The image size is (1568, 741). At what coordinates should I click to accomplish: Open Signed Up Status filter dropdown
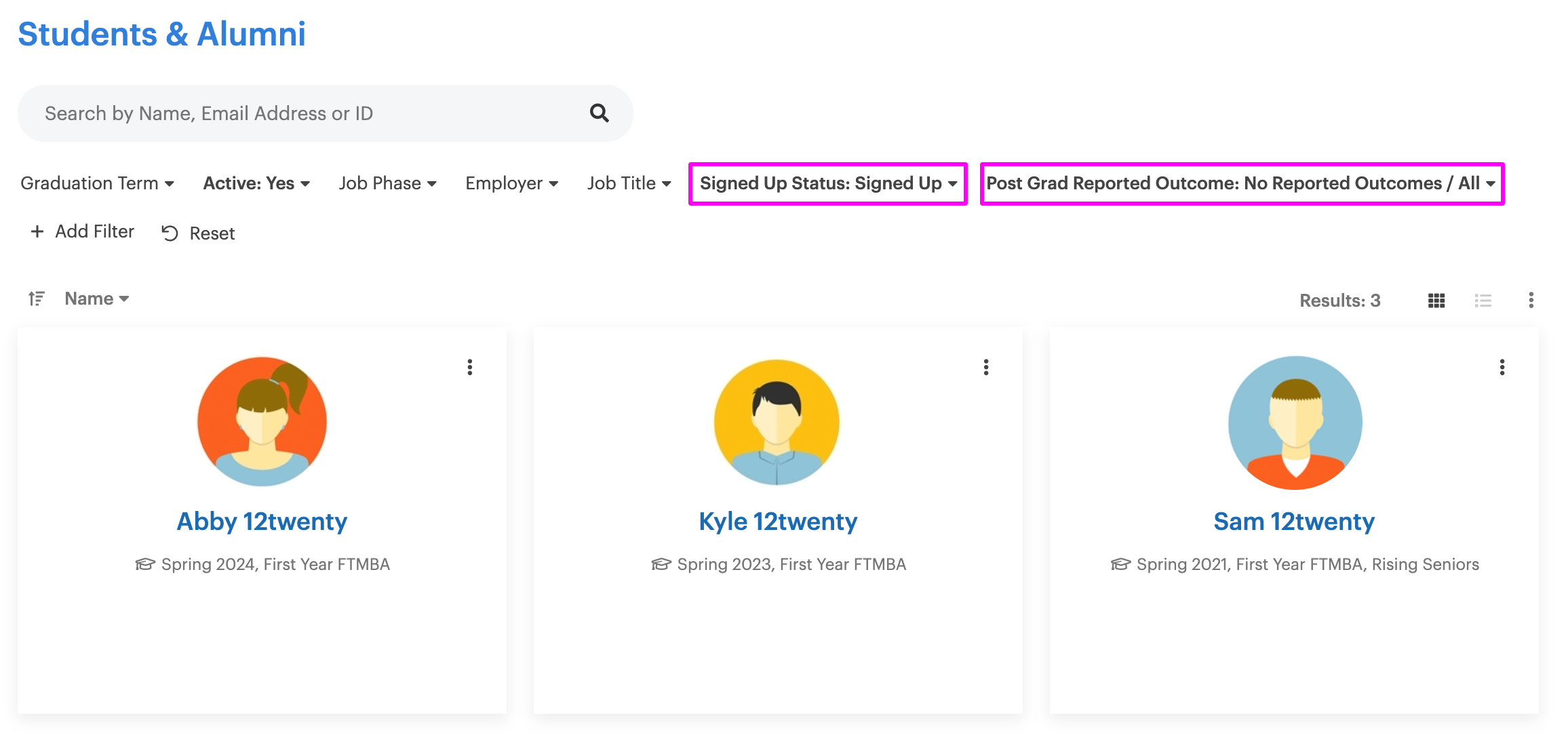tap(827, 183)
